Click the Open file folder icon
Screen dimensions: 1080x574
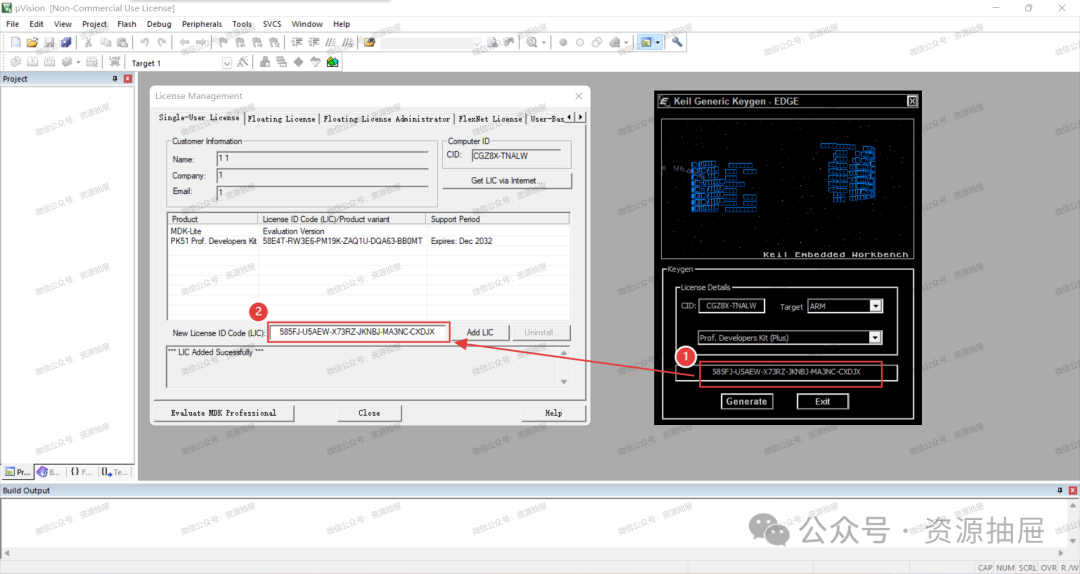pyautogui.click(x=32, y=43)
